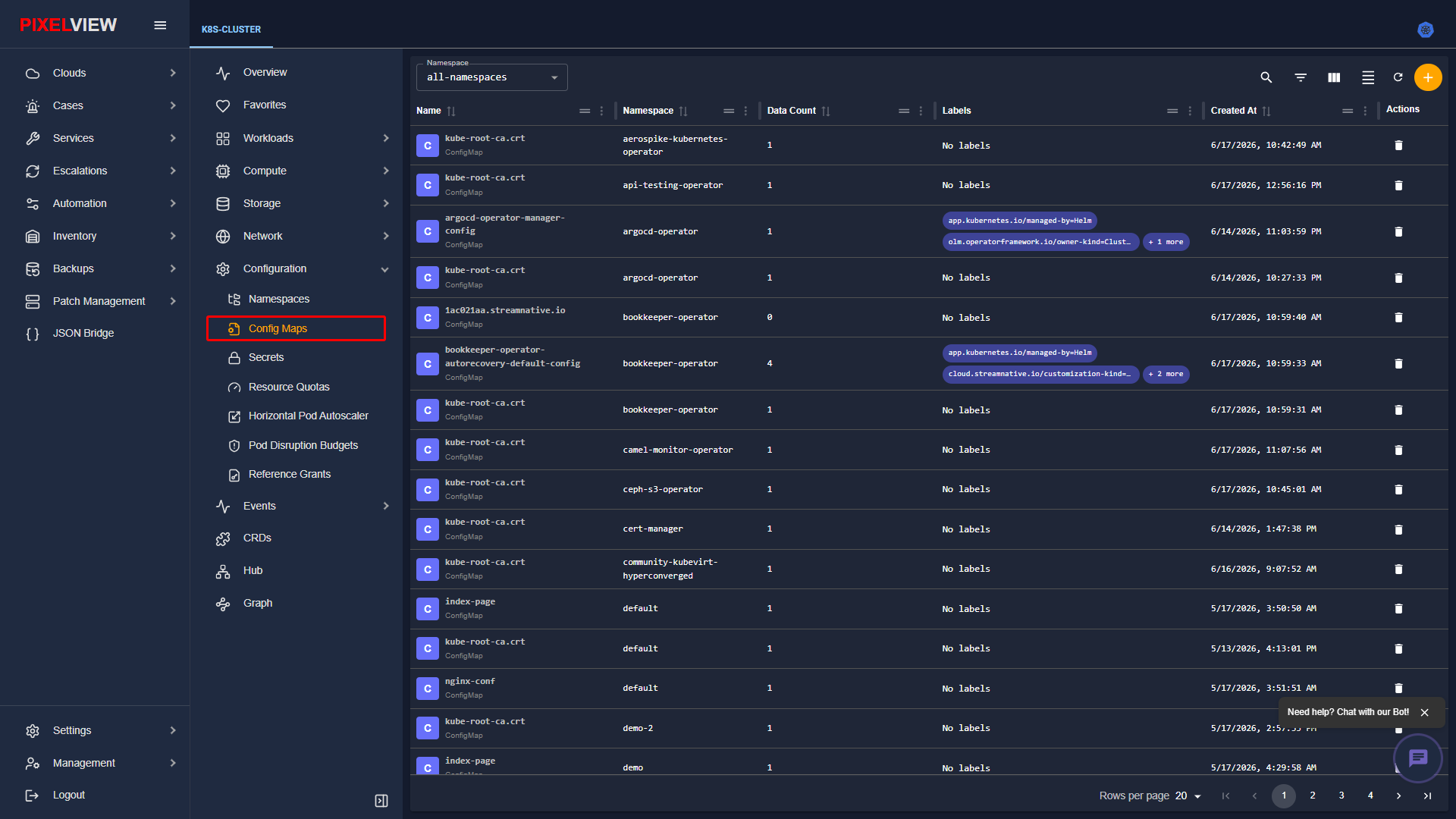Image resolution: width=1456 pixels, height=819 pixels.
Task: Click the search icon in table toolbar
Action: [1266, 77]
